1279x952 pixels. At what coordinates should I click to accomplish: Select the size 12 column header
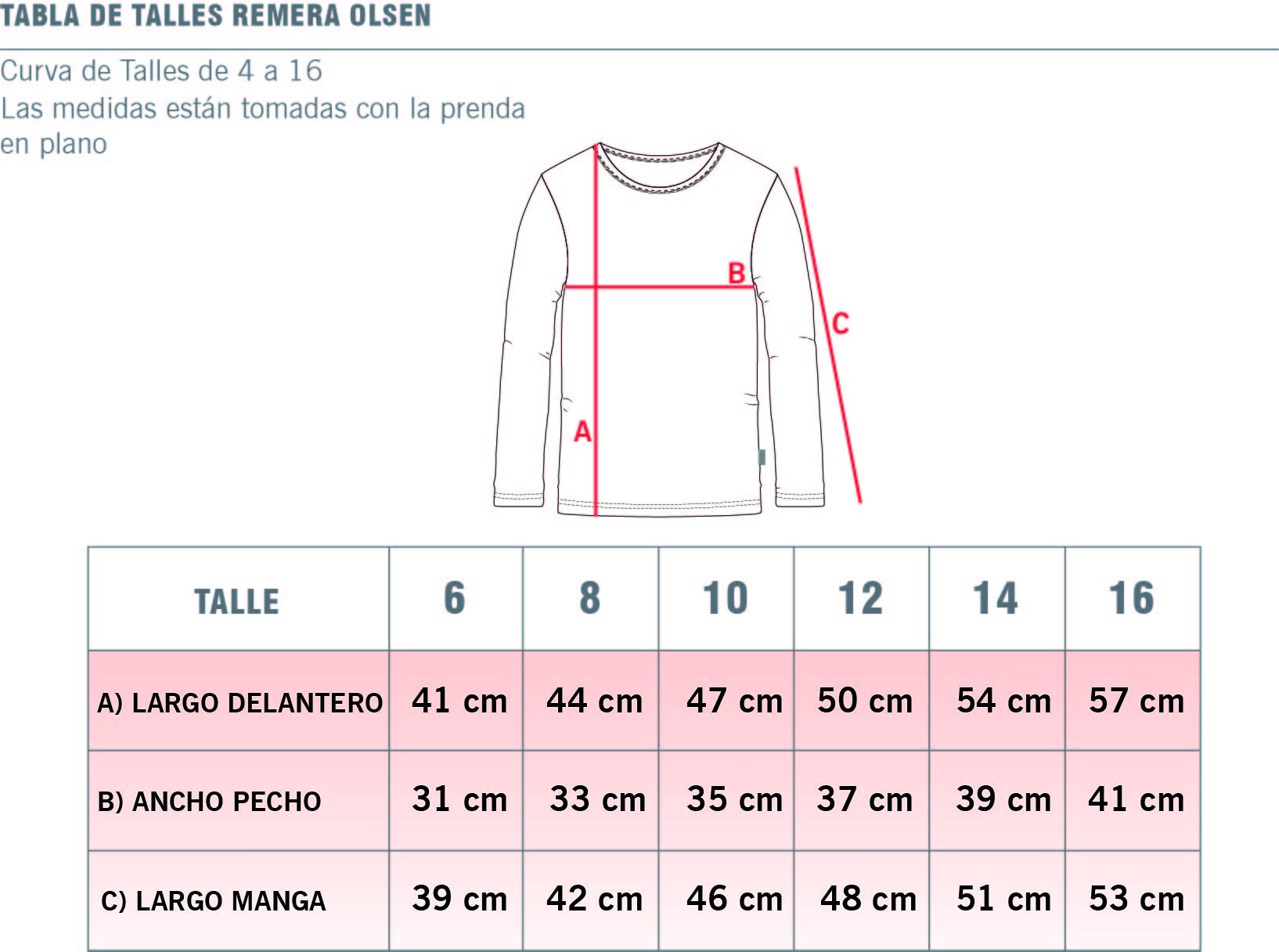click(861, 598)
